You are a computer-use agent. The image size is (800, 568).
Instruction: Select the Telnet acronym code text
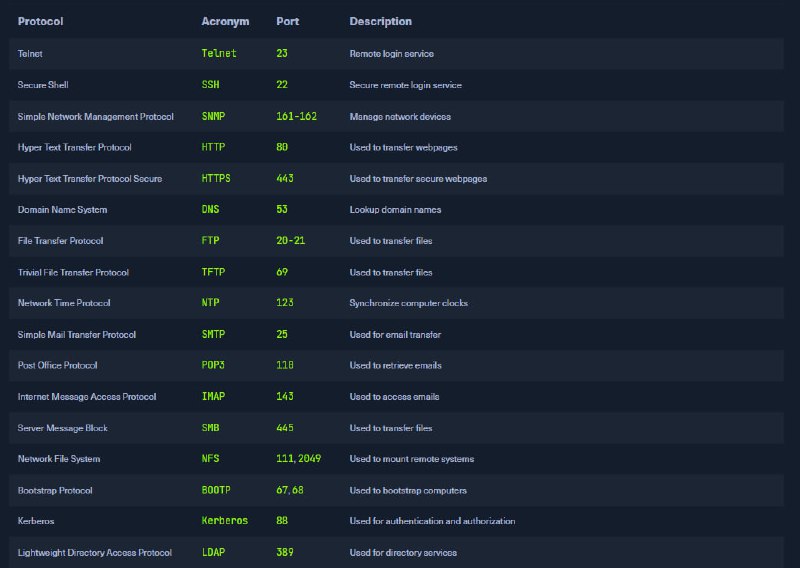click(219, 53)
